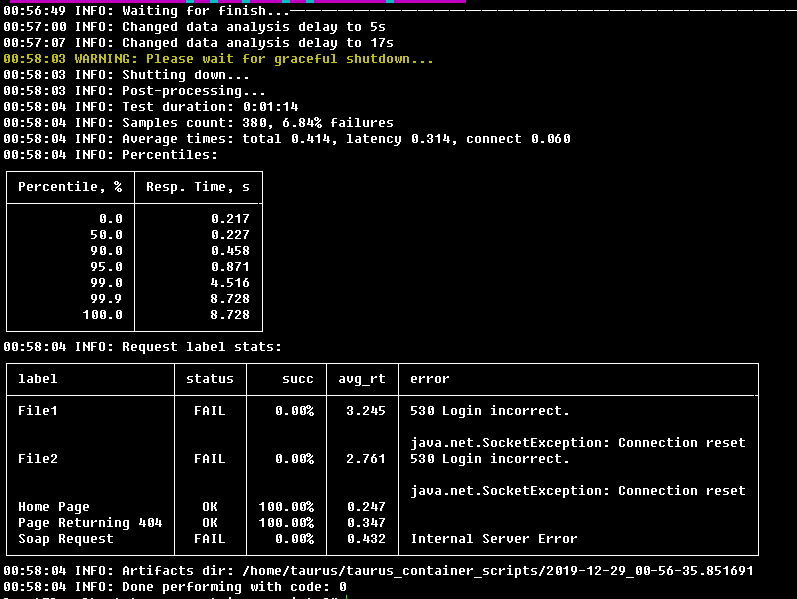
Task: Click the 'Average times' summary line
Action: [x=287, y=139]
